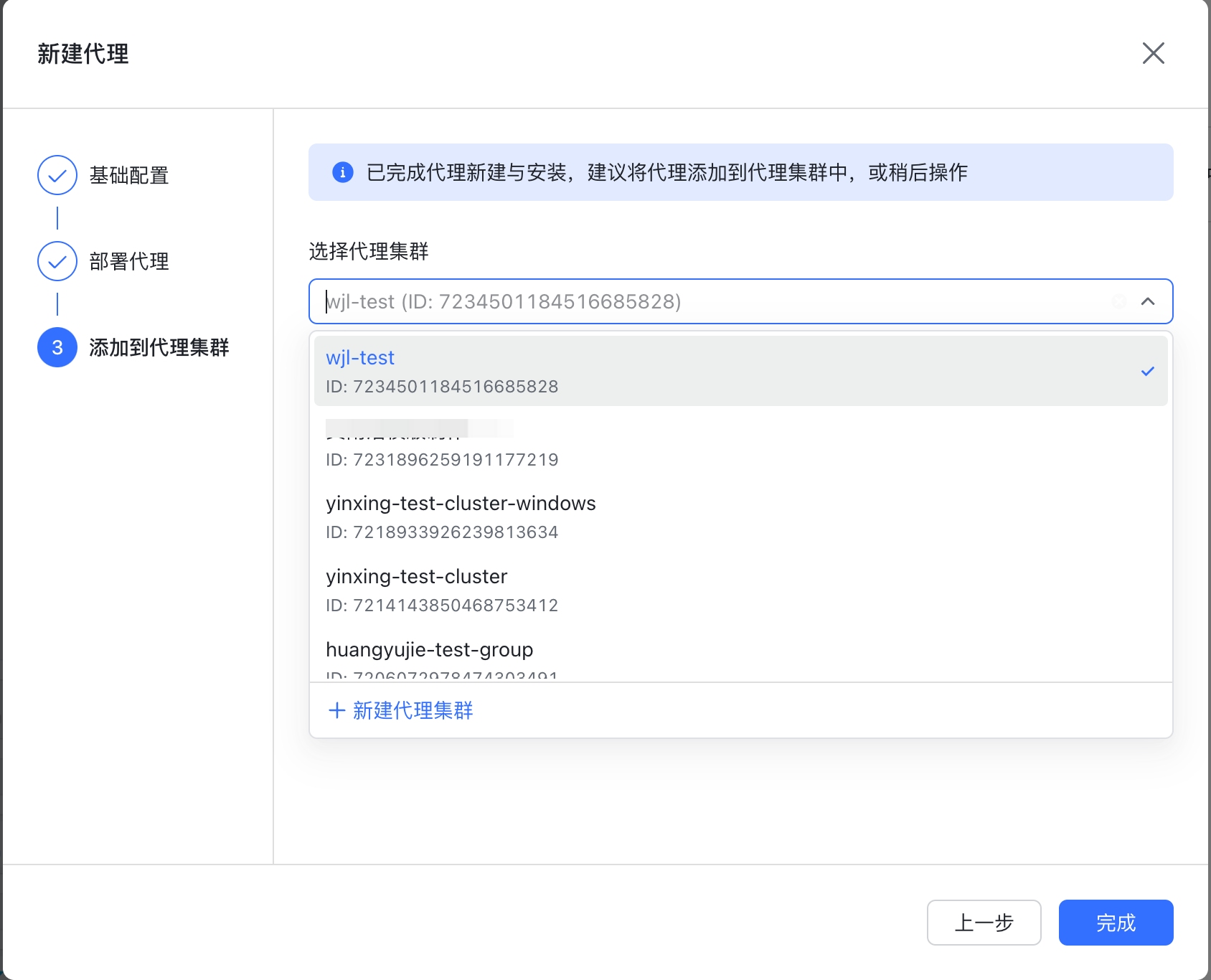
Task: Click the checkmark icon on step 部署代理
Action: point(57,261)
